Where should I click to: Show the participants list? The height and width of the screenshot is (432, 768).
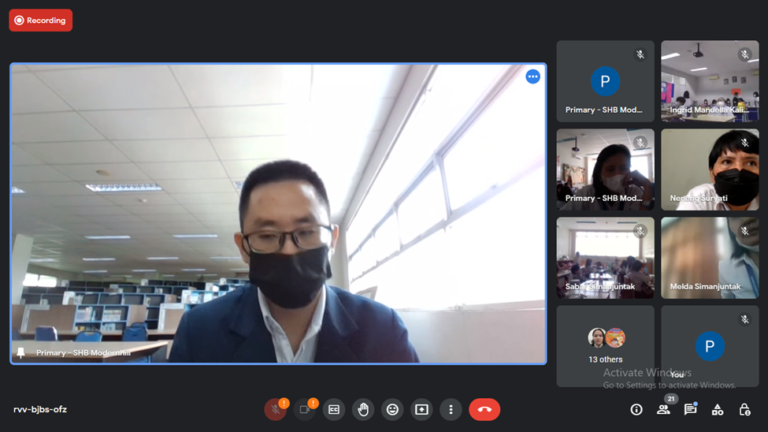[663, 409]
